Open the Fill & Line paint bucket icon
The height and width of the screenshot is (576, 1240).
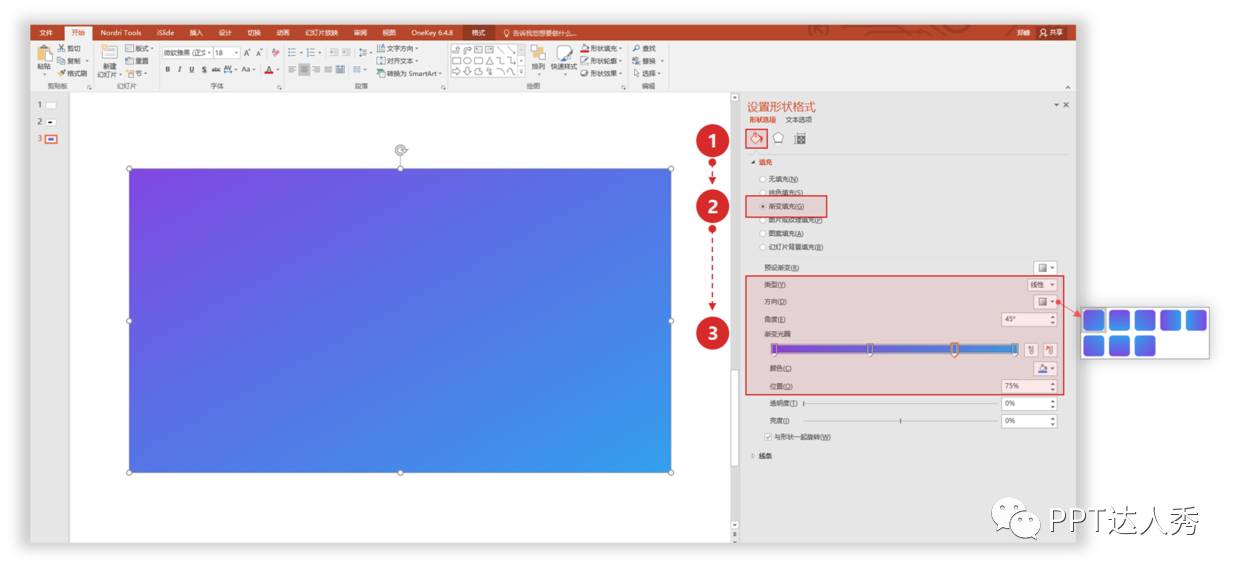click(x=757, y=138)
